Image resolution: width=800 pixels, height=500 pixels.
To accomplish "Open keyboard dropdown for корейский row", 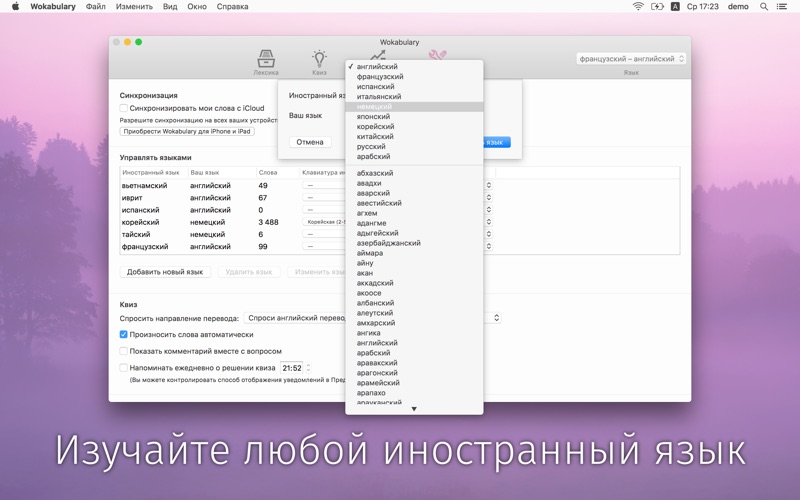I will 397,222.
